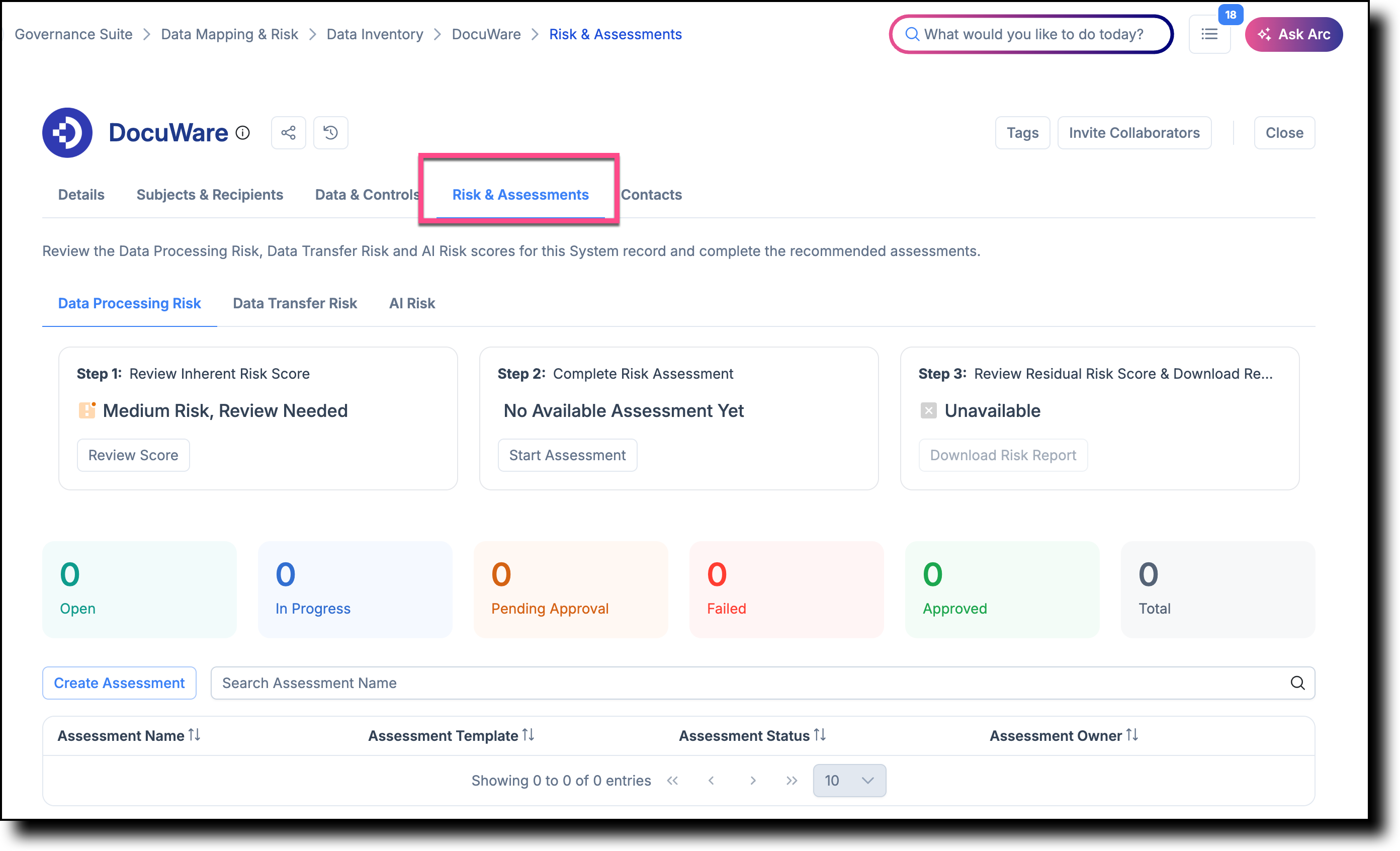1400x851 pixels.
Task: Open the history icon beside DocuWare
Action: 331,133
